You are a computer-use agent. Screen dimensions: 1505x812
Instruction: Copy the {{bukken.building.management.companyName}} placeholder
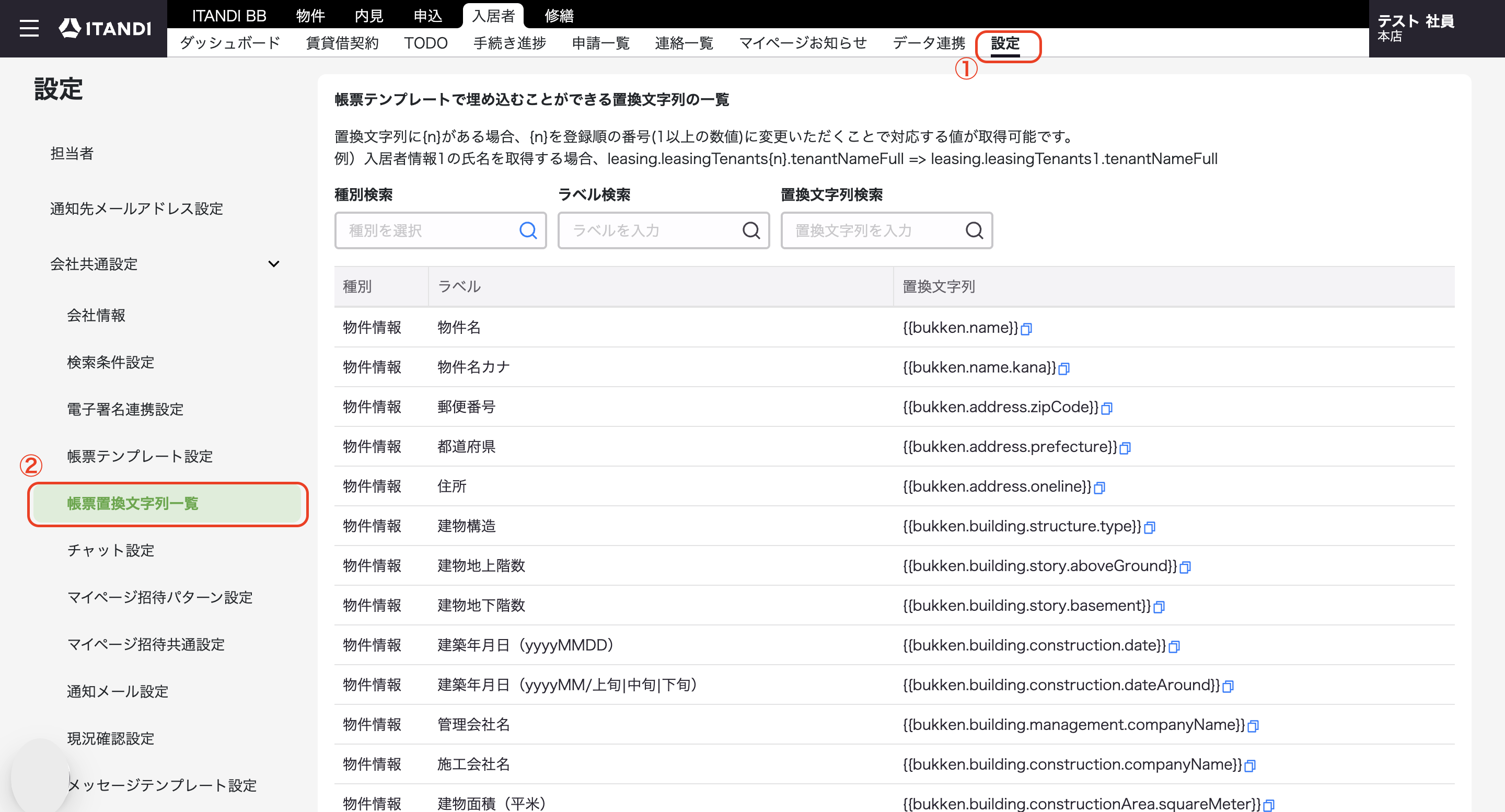click(1253, 726)
